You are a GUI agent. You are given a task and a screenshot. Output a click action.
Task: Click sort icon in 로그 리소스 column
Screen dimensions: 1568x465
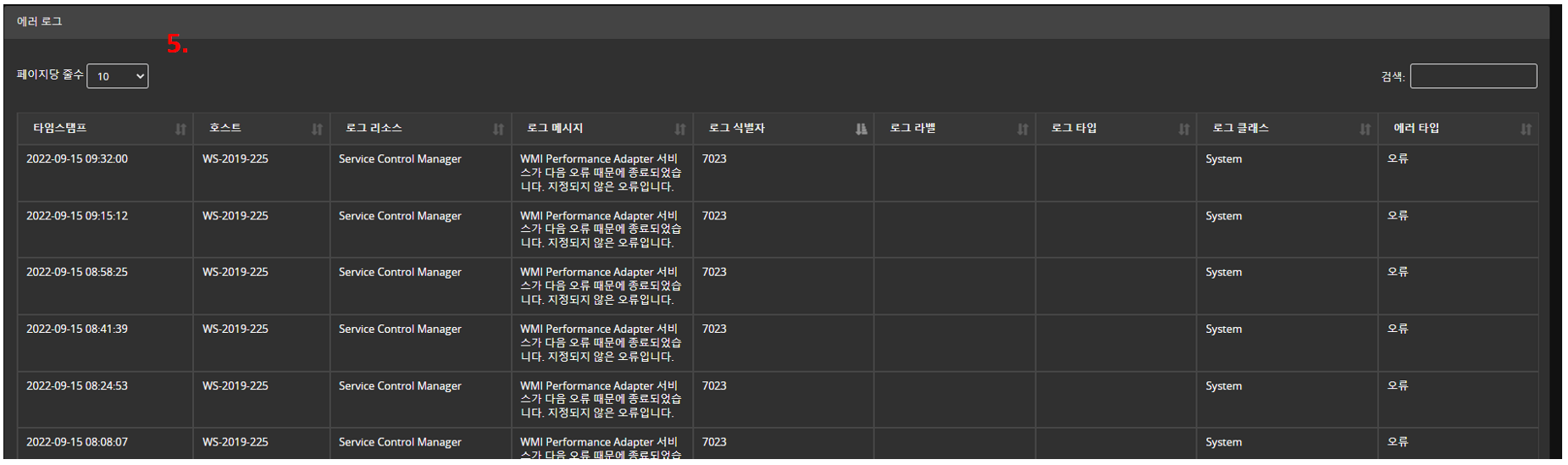pos(498,130)
